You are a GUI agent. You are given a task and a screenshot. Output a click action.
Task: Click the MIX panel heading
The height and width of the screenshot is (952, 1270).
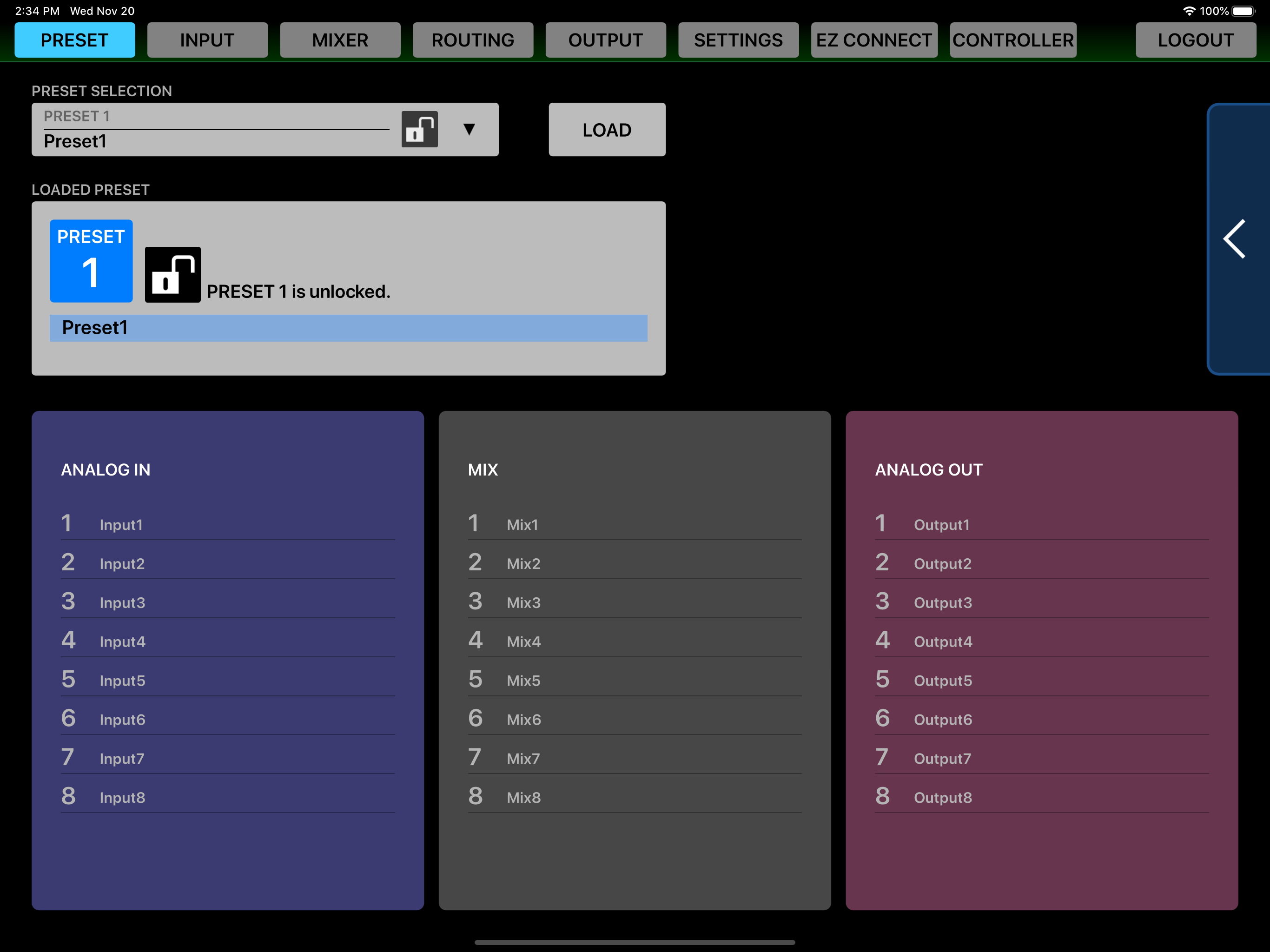[483, 469]
